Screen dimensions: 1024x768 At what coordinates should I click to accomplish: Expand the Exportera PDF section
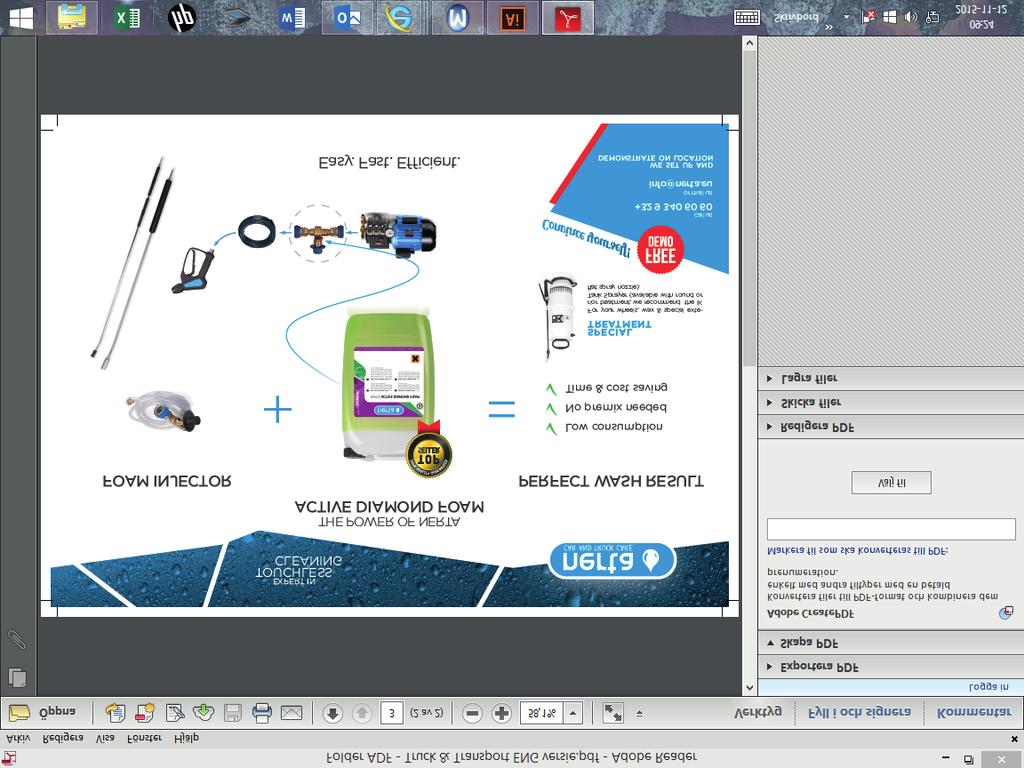tap(891, 667)
